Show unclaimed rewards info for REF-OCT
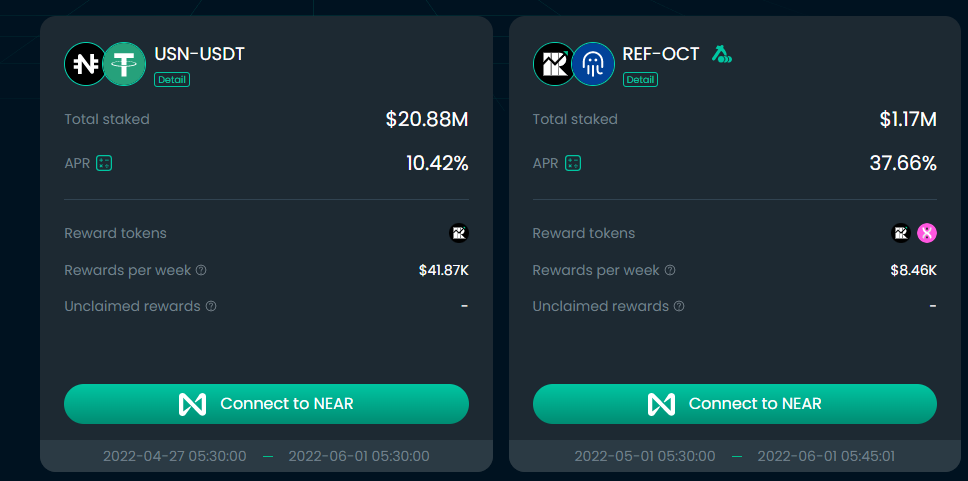Image resolution: width=968 pixels, height=481 pixels. [x=679, y=306]
